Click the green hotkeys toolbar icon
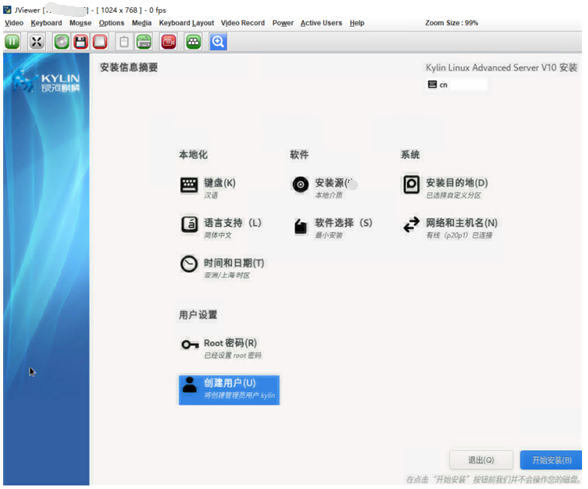 pos(194,42)
